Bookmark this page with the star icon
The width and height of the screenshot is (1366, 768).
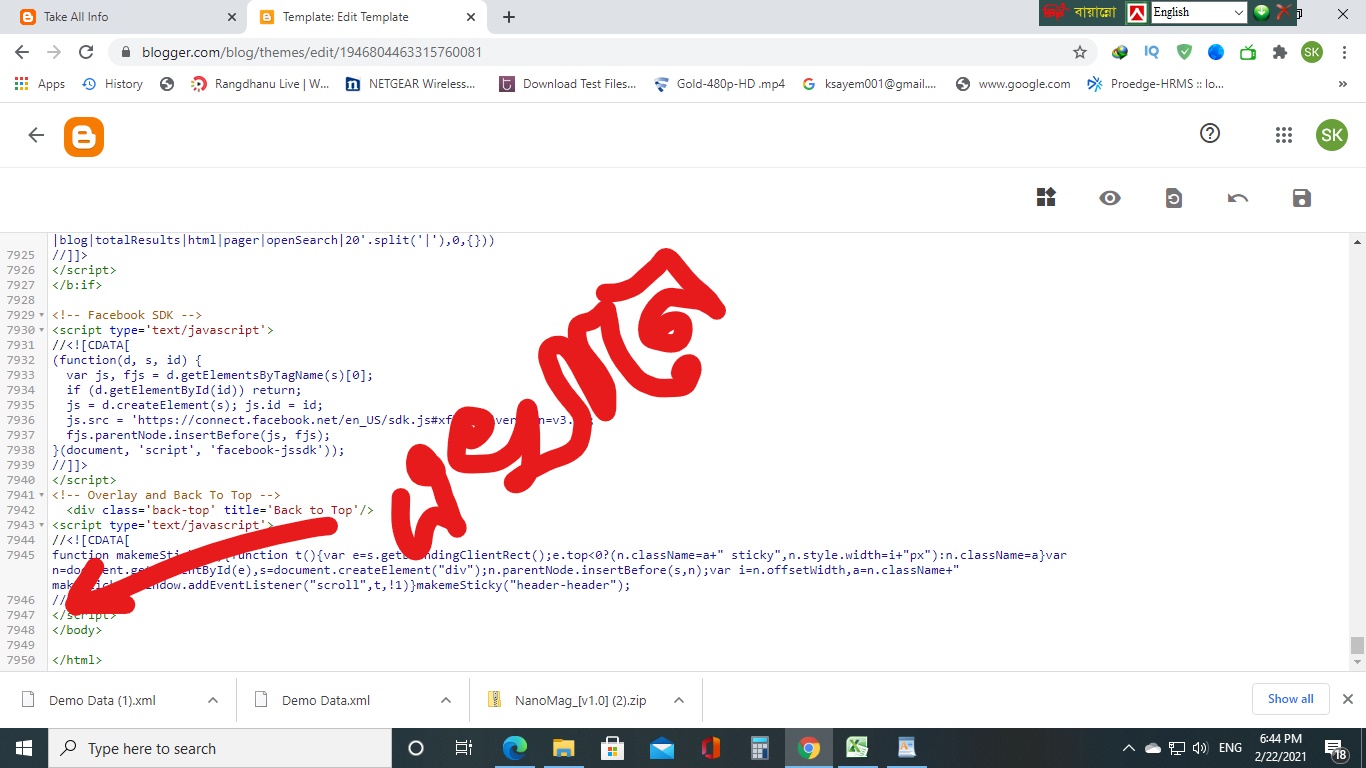pyautogui.click(x=1080, y=52)
